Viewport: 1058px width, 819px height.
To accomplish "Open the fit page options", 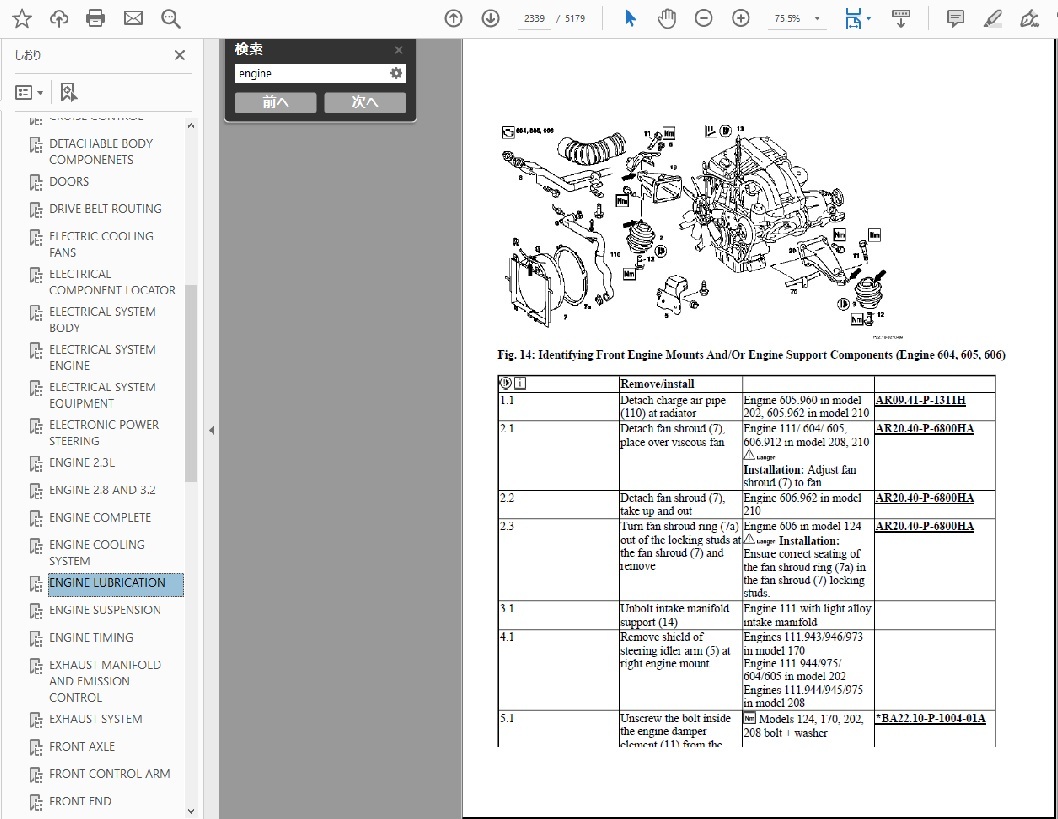I will (x=857, y=18).
